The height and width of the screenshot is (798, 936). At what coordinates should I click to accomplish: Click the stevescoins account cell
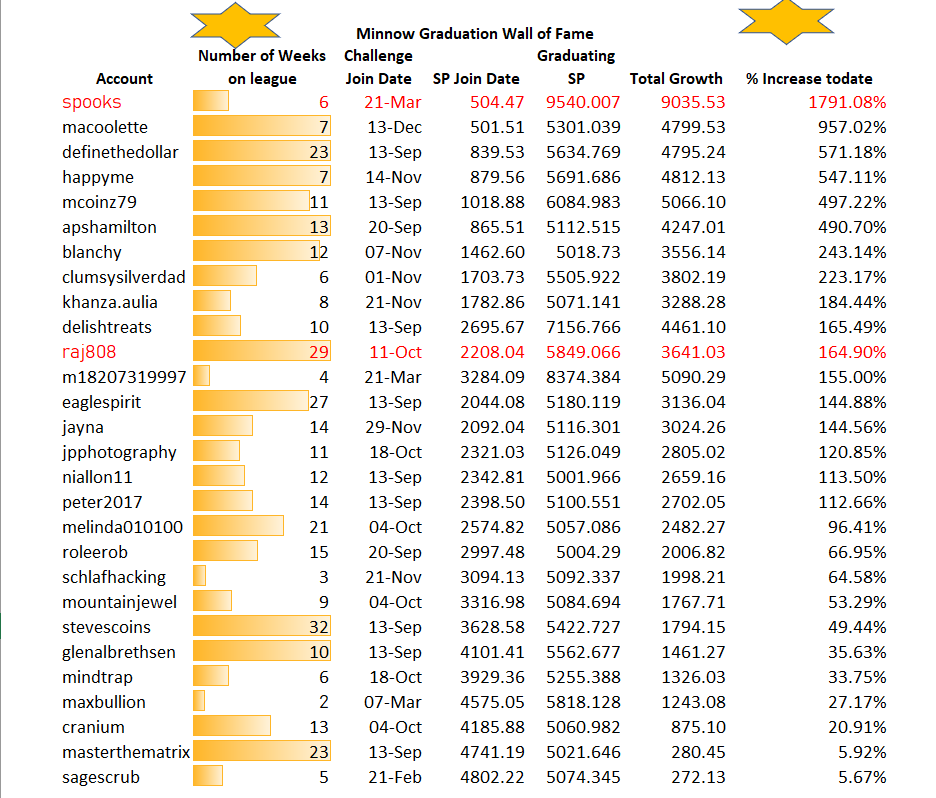point(106,627)
